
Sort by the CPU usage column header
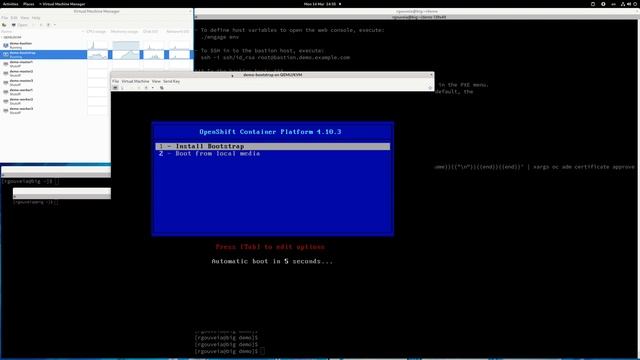96,31
